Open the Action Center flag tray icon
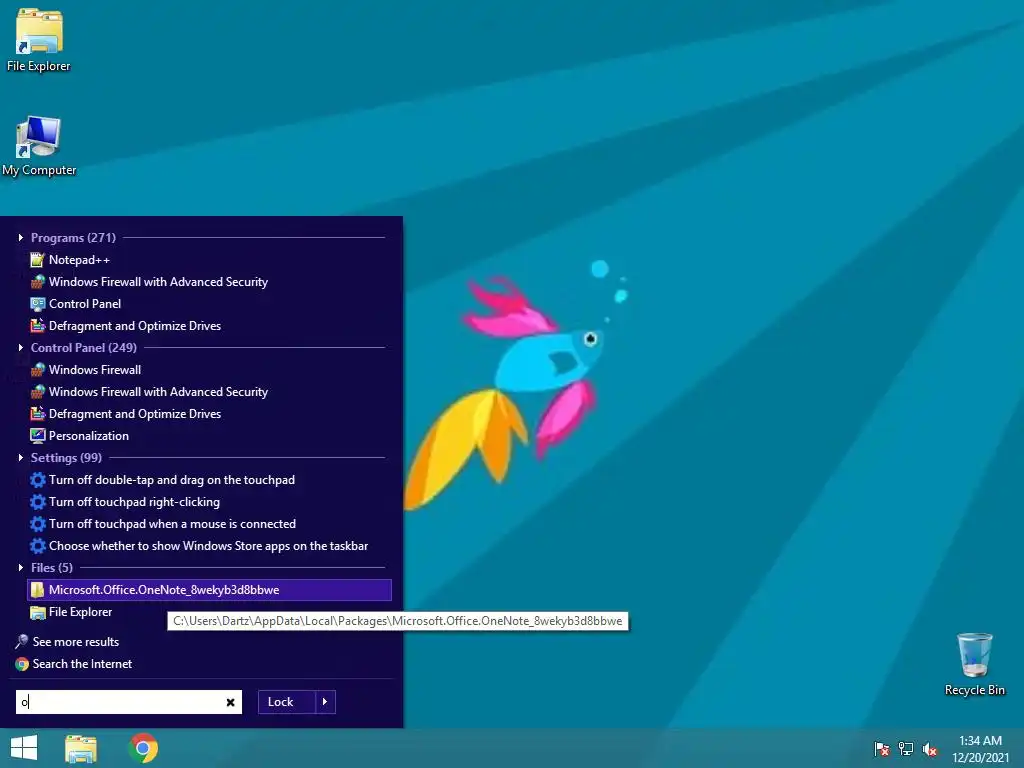The height and width of the screenshot is (768, 1024). [x=882, y=749]
